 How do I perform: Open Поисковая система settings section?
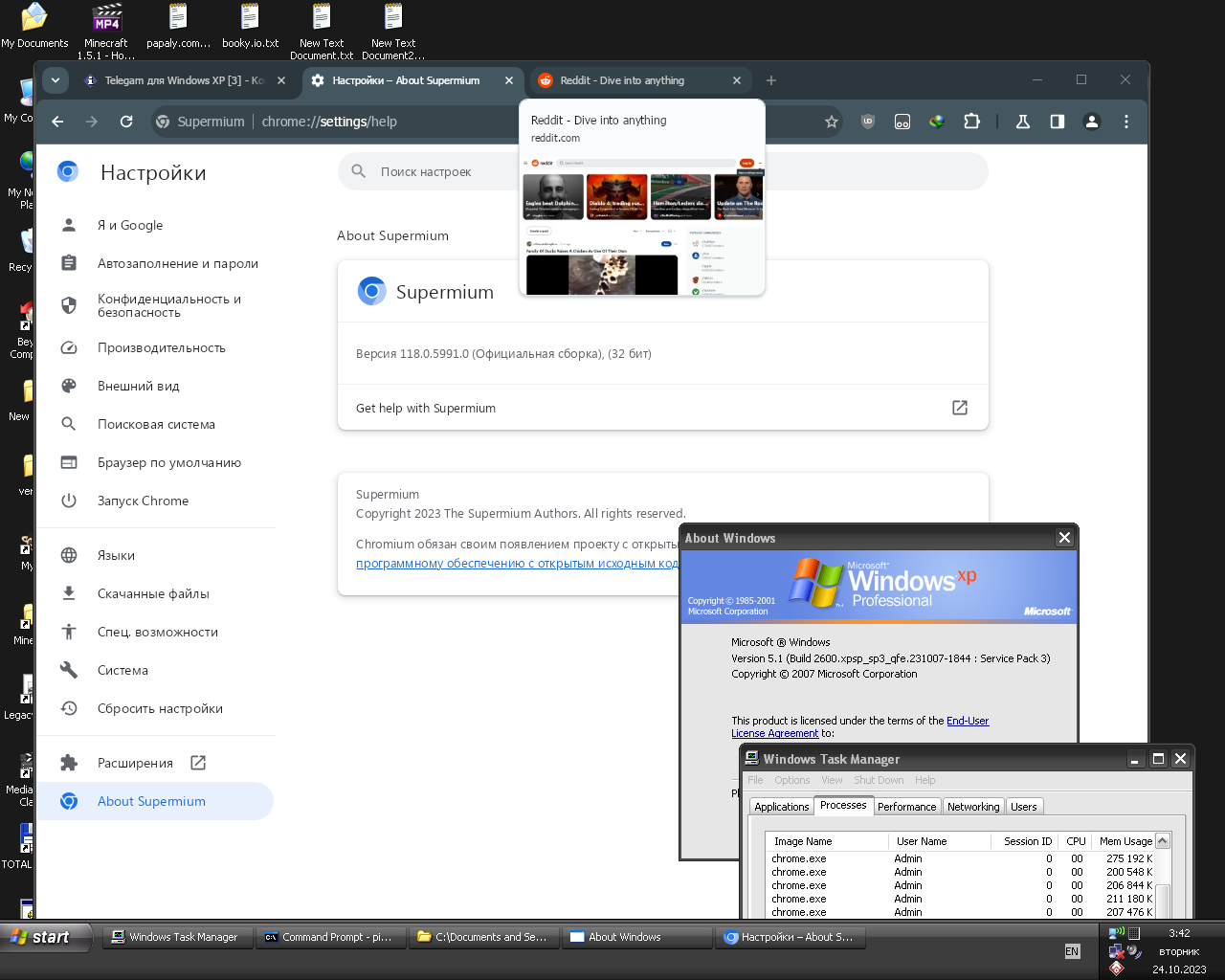[155, 424]
